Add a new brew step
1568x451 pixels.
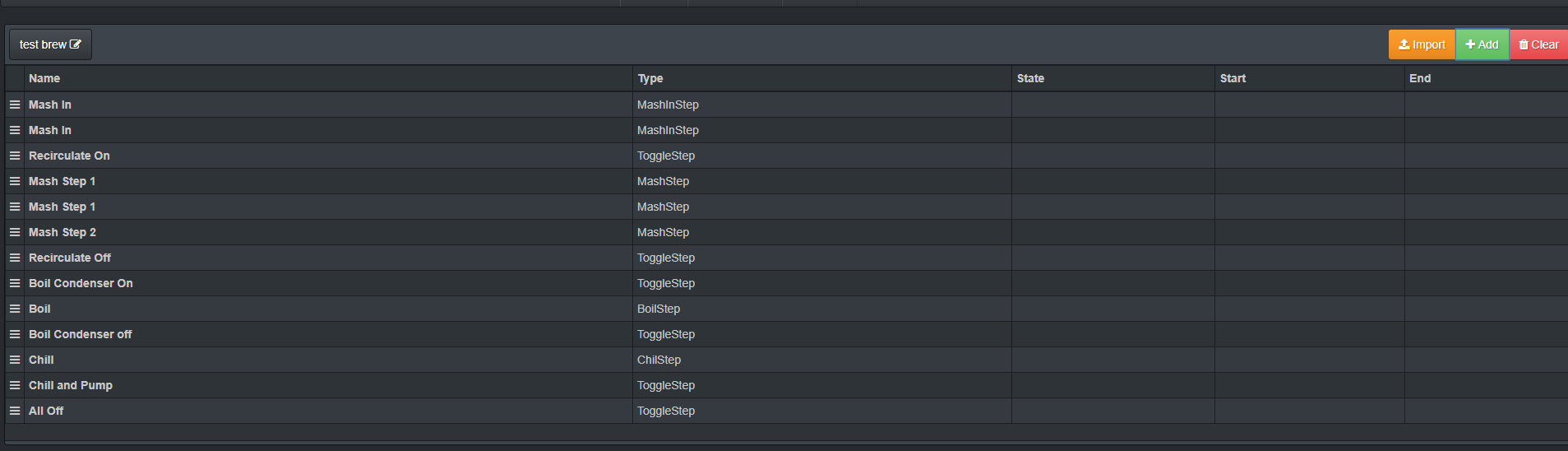coord(1482,44)
